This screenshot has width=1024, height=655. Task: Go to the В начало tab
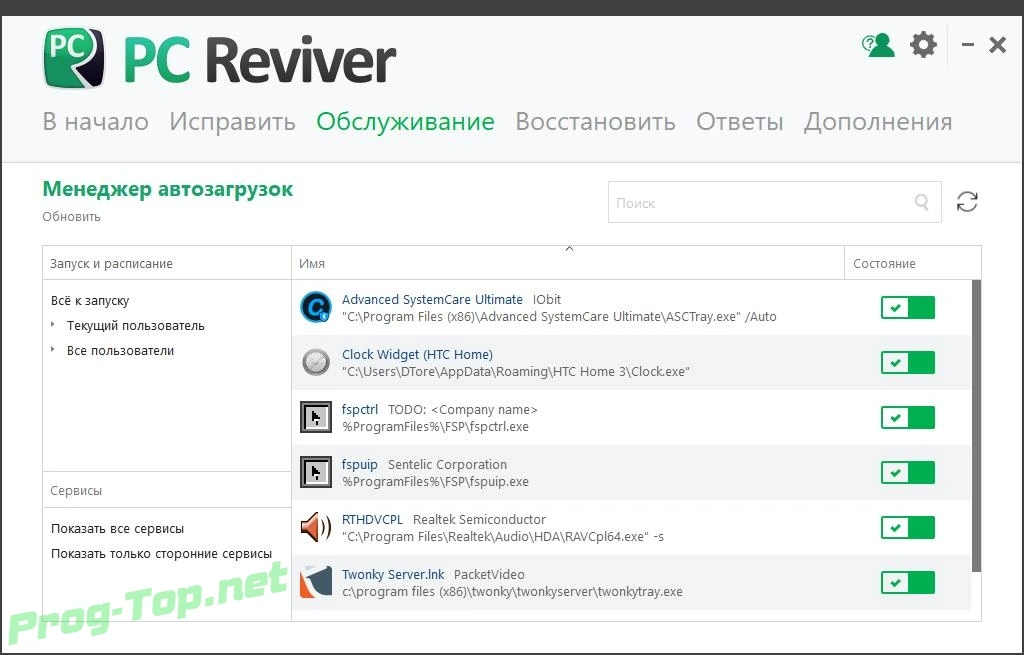[x=95, y=121]
